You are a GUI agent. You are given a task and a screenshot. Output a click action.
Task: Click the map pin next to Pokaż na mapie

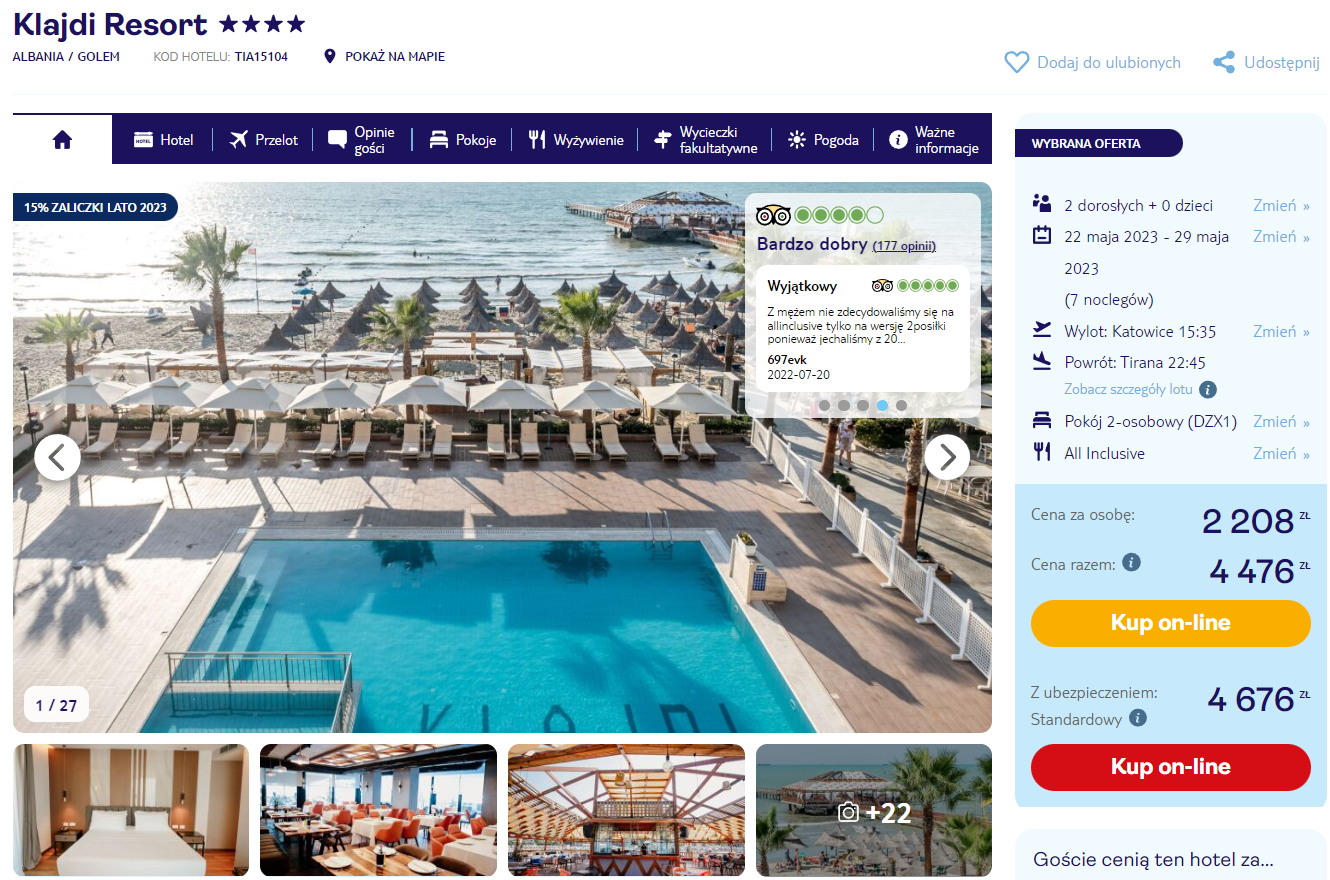click(x=330, y=57)
